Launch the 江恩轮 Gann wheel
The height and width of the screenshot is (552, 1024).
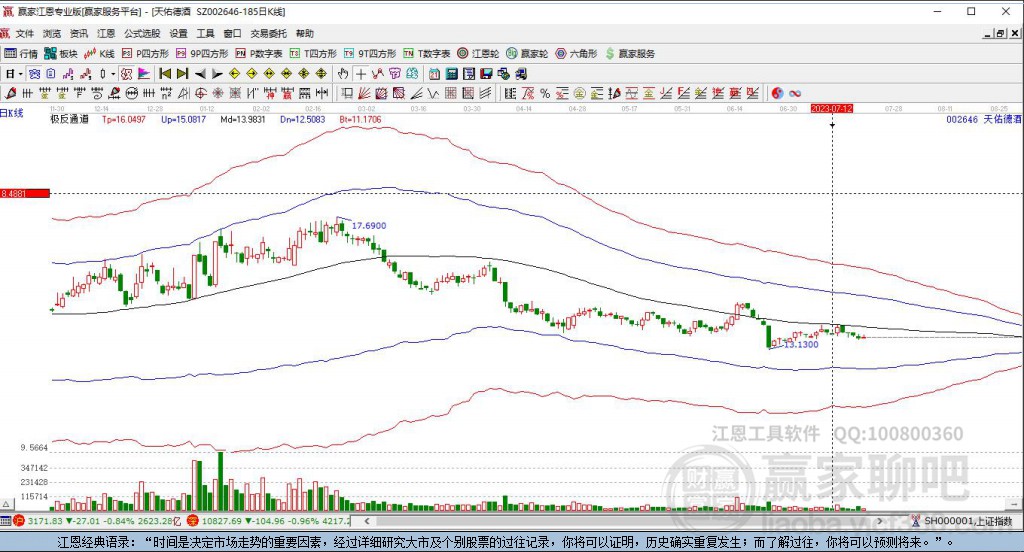(x=478, y=54)
